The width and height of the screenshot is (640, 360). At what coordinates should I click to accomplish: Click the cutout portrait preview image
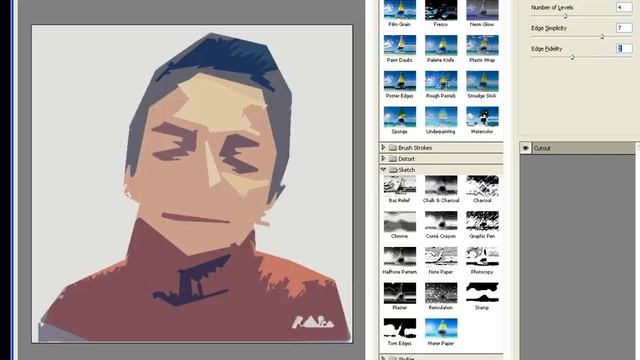(x=192, y=184)
